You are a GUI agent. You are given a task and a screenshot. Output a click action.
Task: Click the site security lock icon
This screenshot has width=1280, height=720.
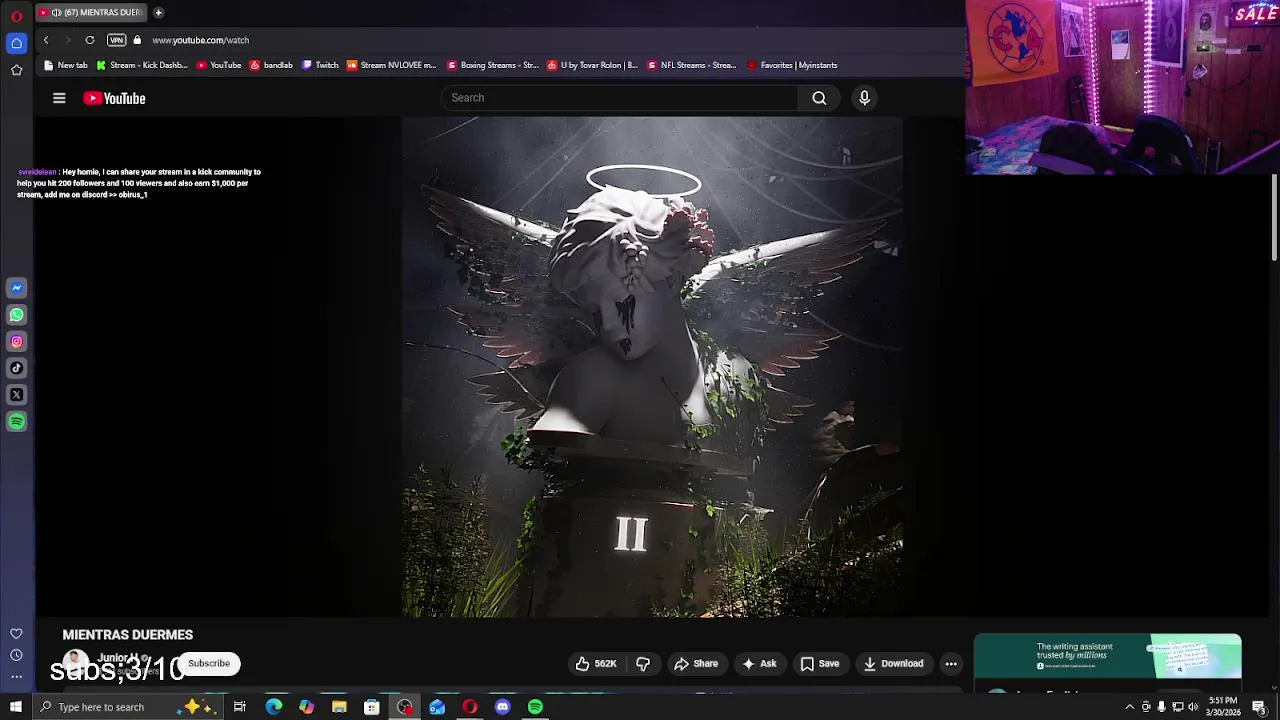pyautogui.click(x=138, y=40)
